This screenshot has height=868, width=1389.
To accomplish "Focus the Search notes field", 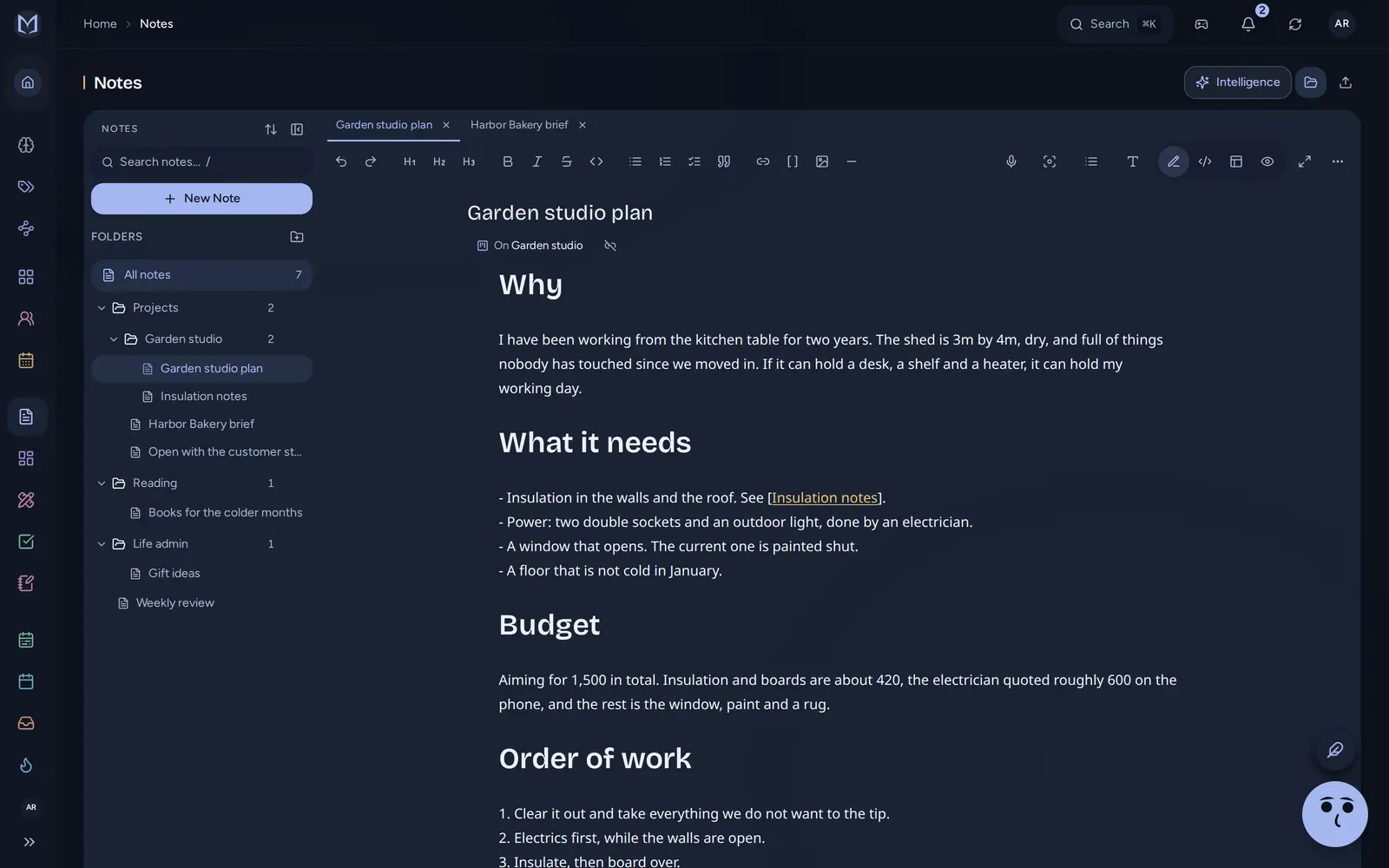I will [x=201, y=162].
